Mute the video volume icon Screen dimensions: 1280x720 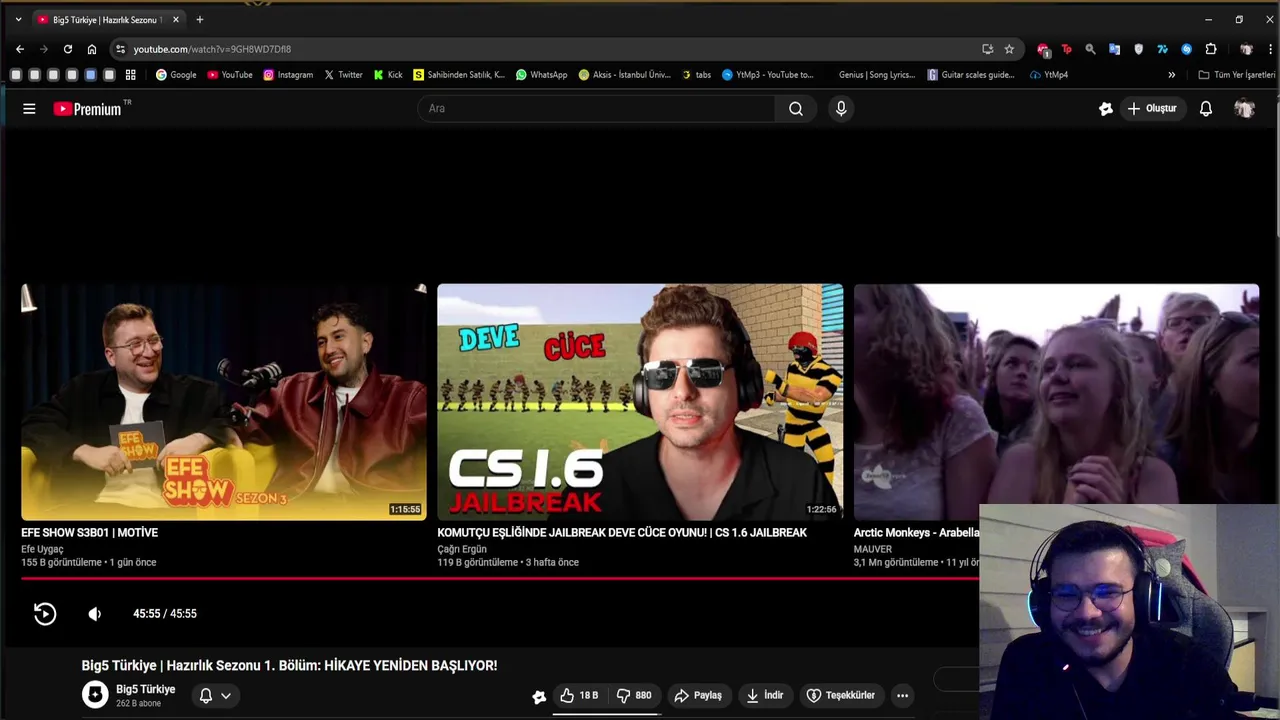(95, 614)
